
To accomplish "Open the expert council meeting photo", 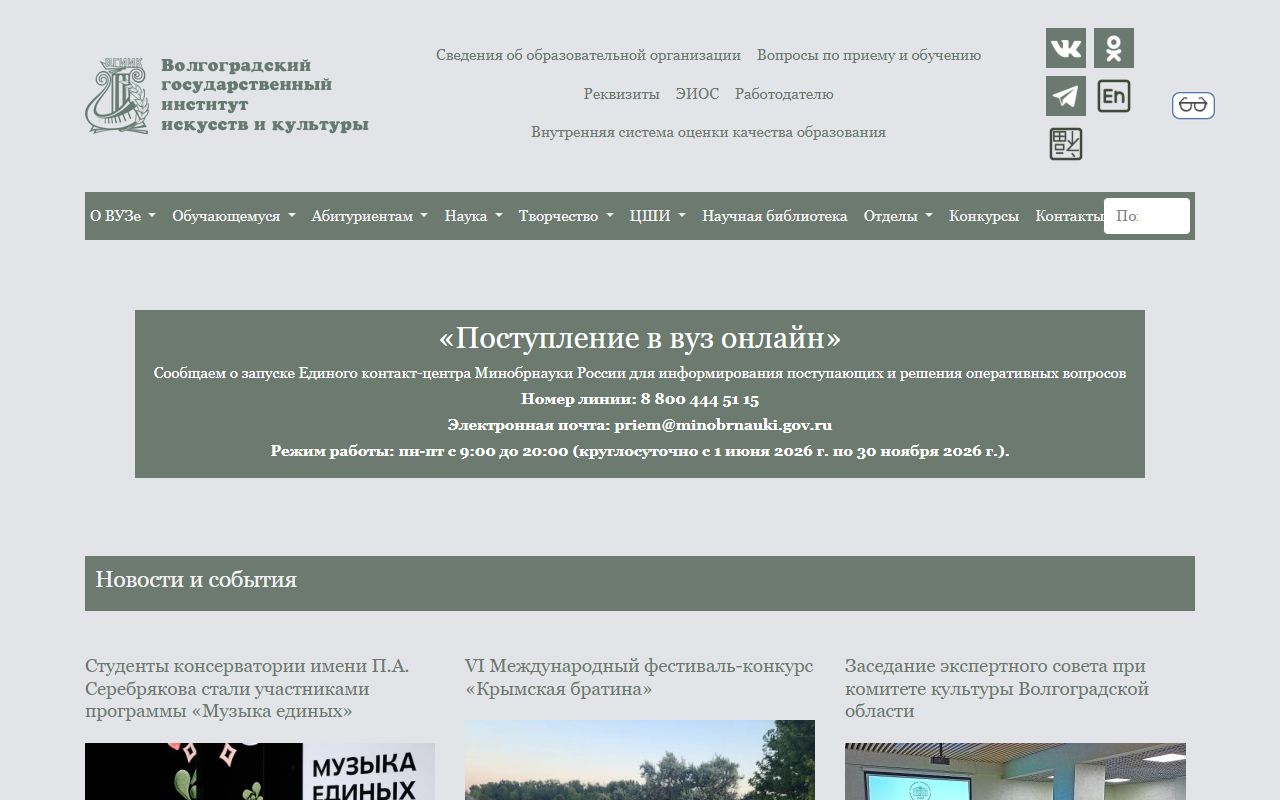I will pyautogui.click(x=1015, y=771).
